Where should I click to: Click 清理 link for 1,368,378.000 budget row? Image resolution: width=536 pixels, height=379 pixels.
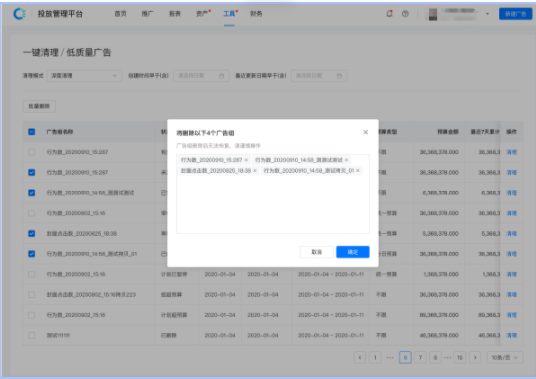pyautogui.click(x=511, y=274)
